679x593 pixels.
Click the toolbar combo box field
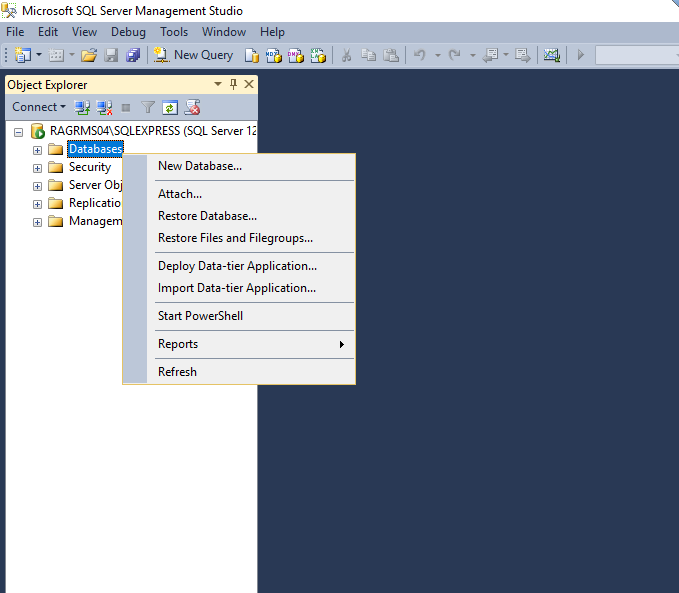tap(637, 55)
